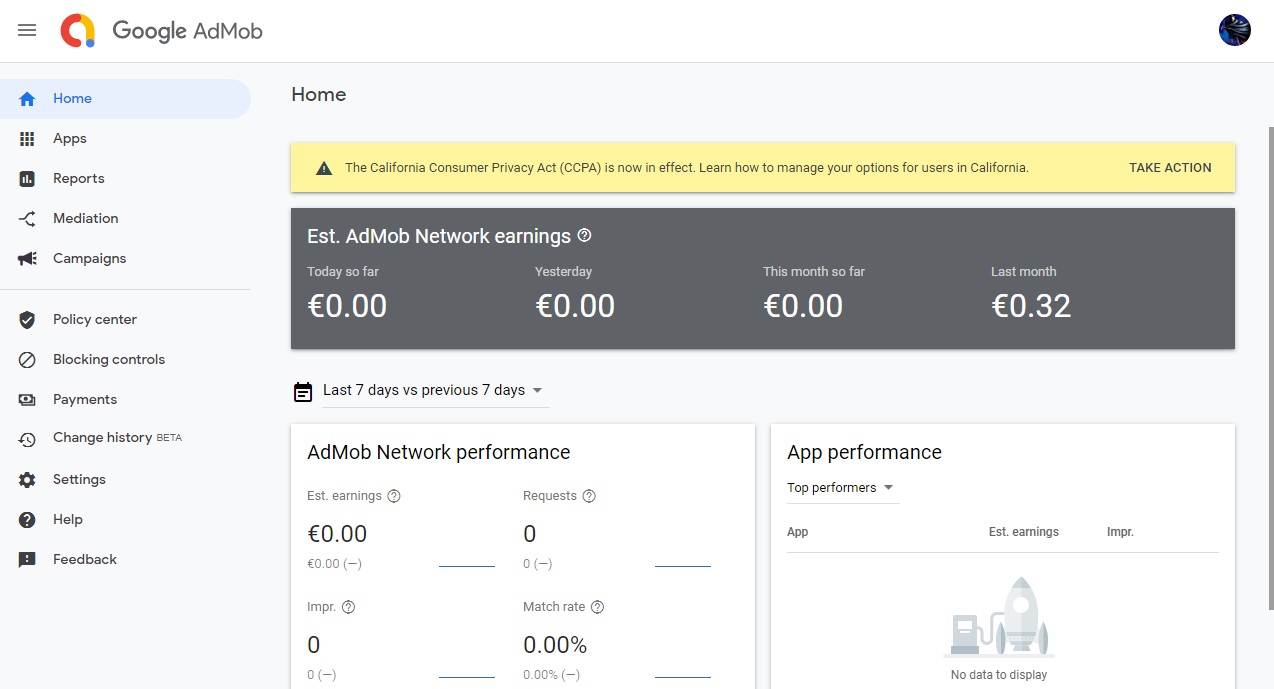Click the Blocking controls circle icon
This screenshot has height=689, width=1274.
(x=27, y=360)
